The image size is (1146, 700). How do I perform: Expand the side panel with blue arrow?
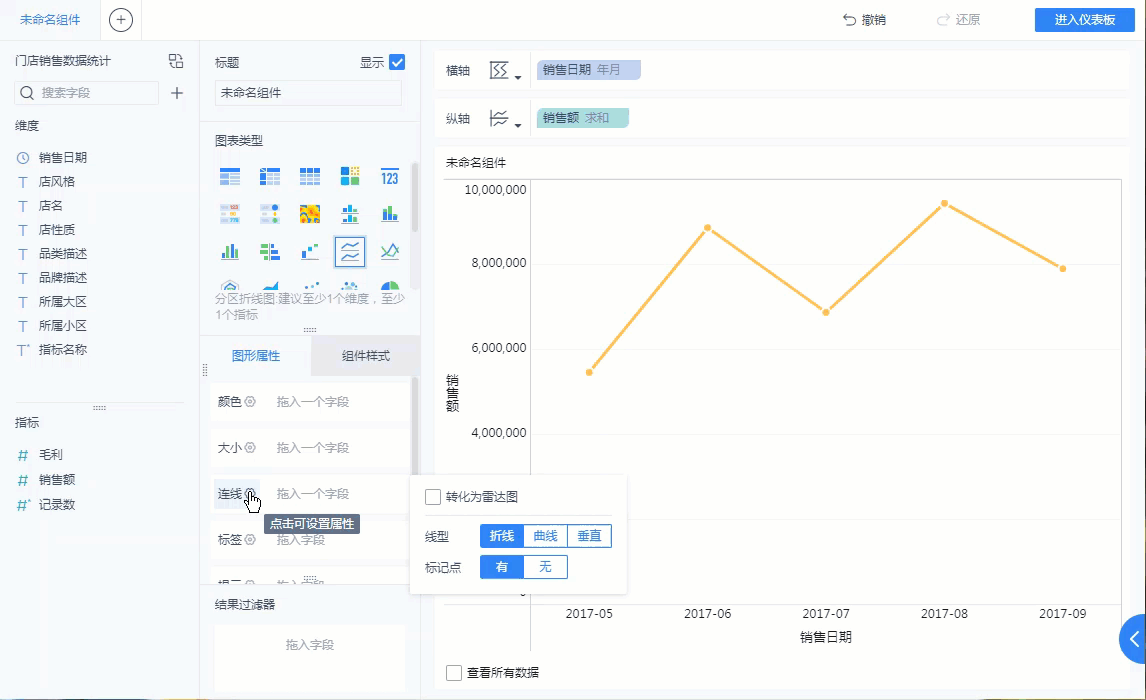[1133, 639]
